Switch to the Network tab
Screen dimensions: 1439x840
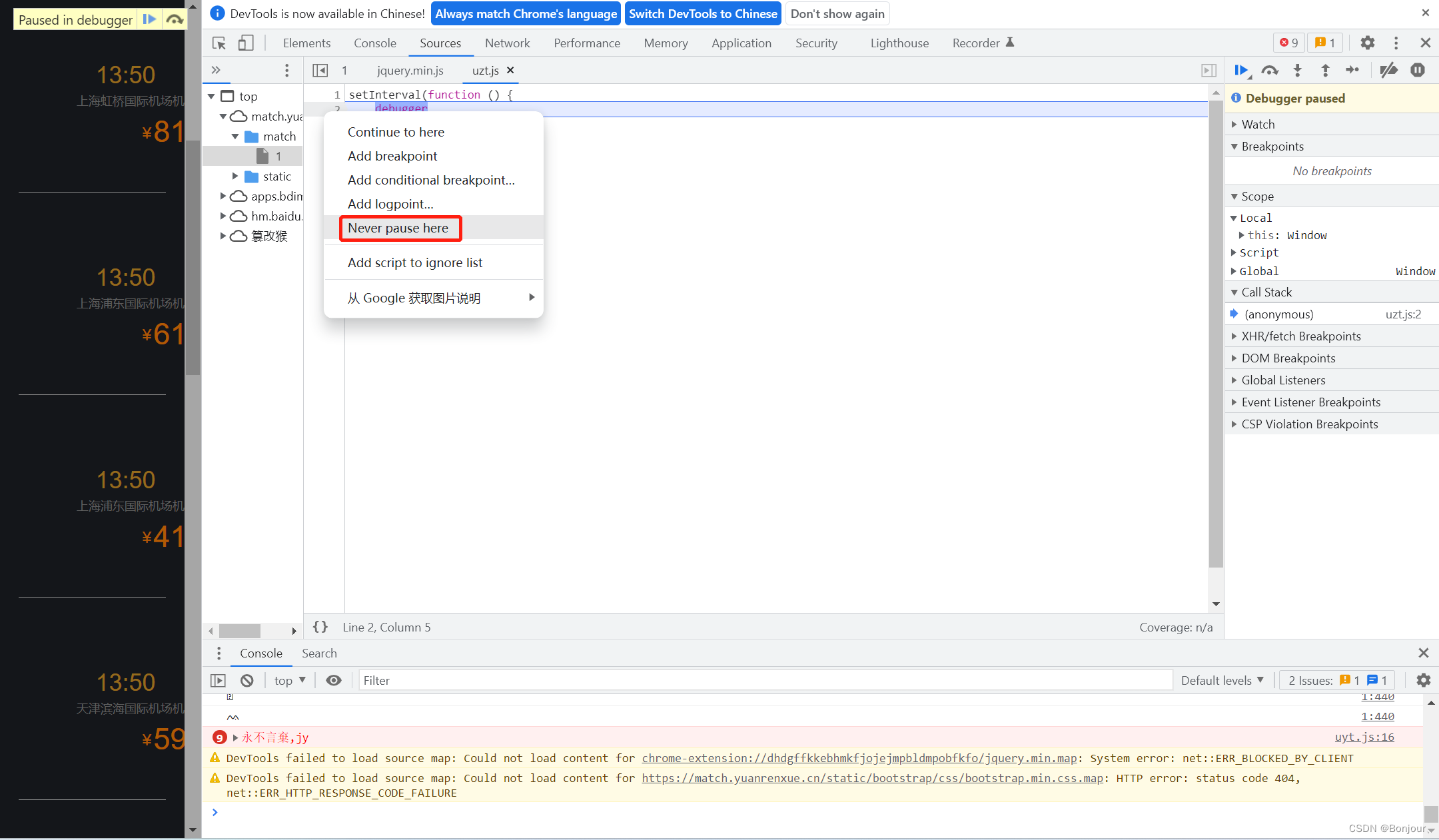(x=507, y=43)
